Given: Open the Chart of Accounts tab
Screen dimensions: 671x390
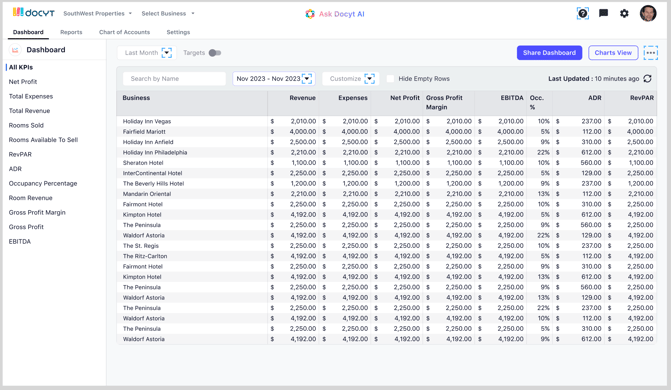Looking at the screenshot, I should click(125, 32).
